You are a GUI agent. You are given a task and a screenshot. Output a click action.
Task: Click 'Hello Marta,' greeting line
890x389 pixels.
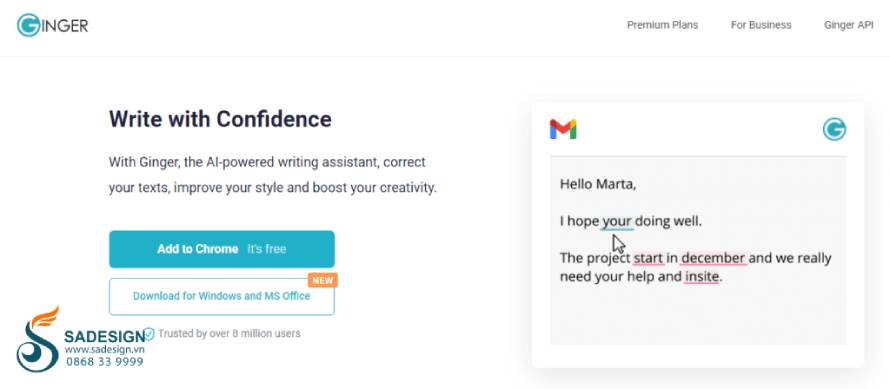coord(598,184)
